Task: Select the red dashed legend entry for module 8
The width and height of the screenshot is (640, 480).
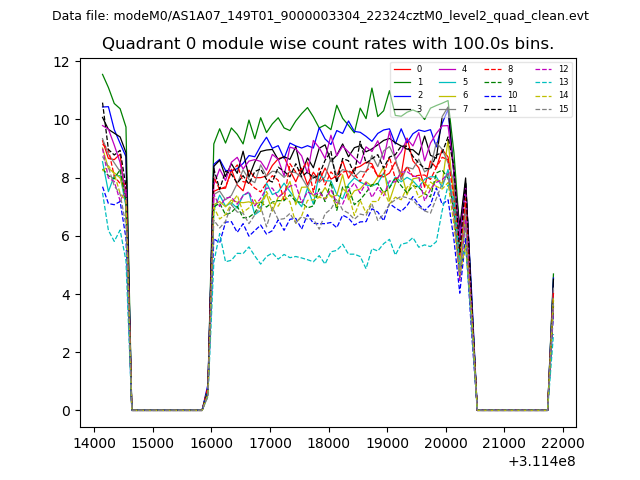Action: coord(499,69)
